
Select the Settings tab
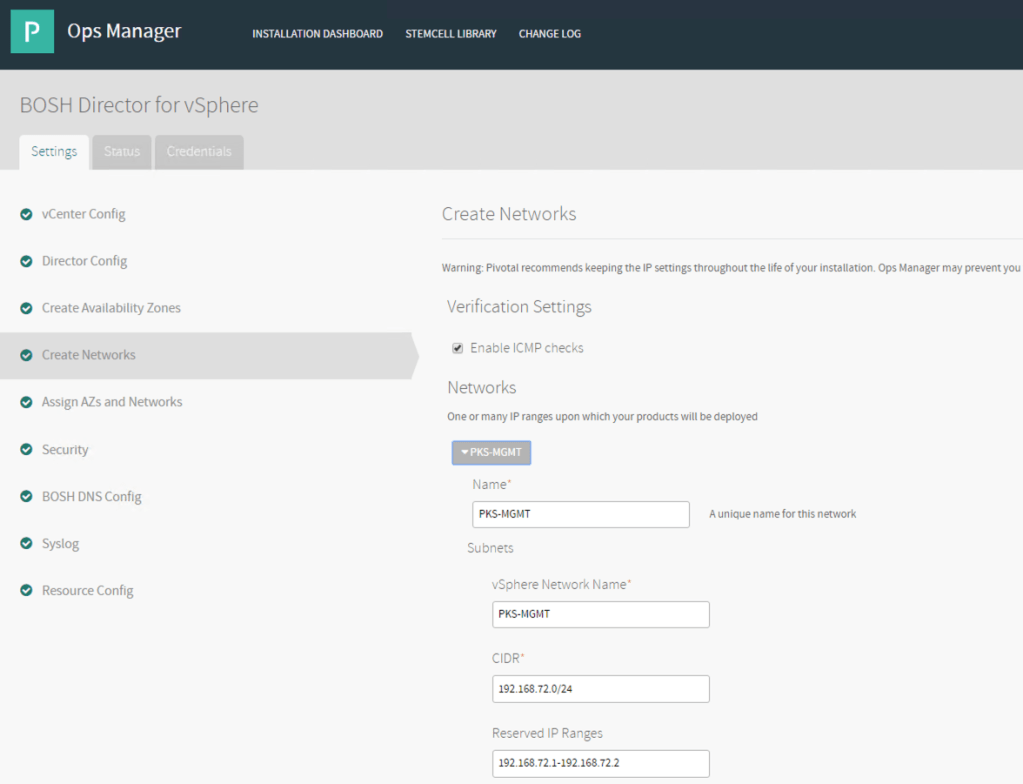pos(54,152)
